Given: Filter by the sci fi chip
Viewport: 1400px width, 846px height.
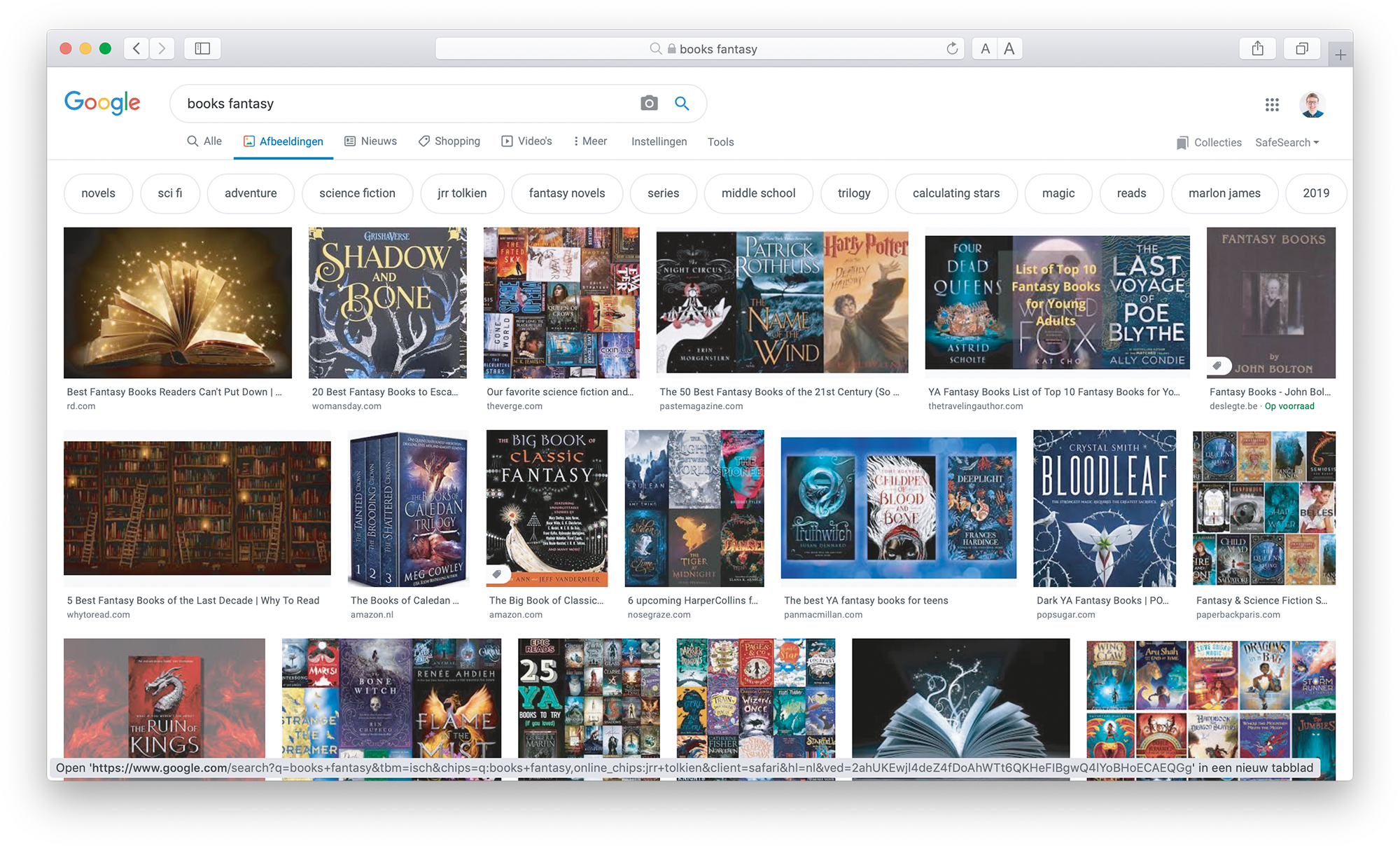Looking at the screenshot, I should tap(170, 193).
